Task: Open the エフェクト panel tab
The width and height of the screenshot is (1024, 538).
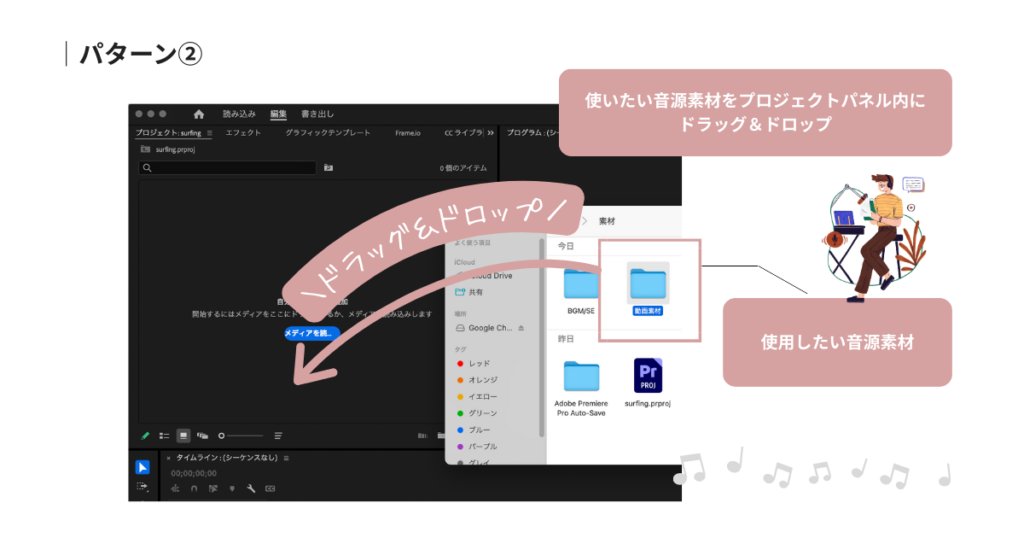Action: pos(243,132)
